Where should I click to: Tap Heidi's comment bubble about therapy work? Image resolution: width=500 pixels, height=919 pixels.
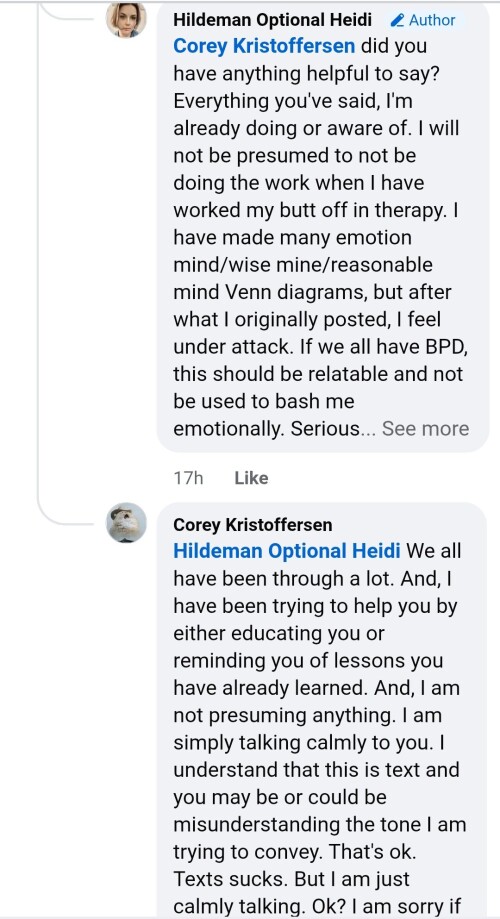click(x=322, y=226)
